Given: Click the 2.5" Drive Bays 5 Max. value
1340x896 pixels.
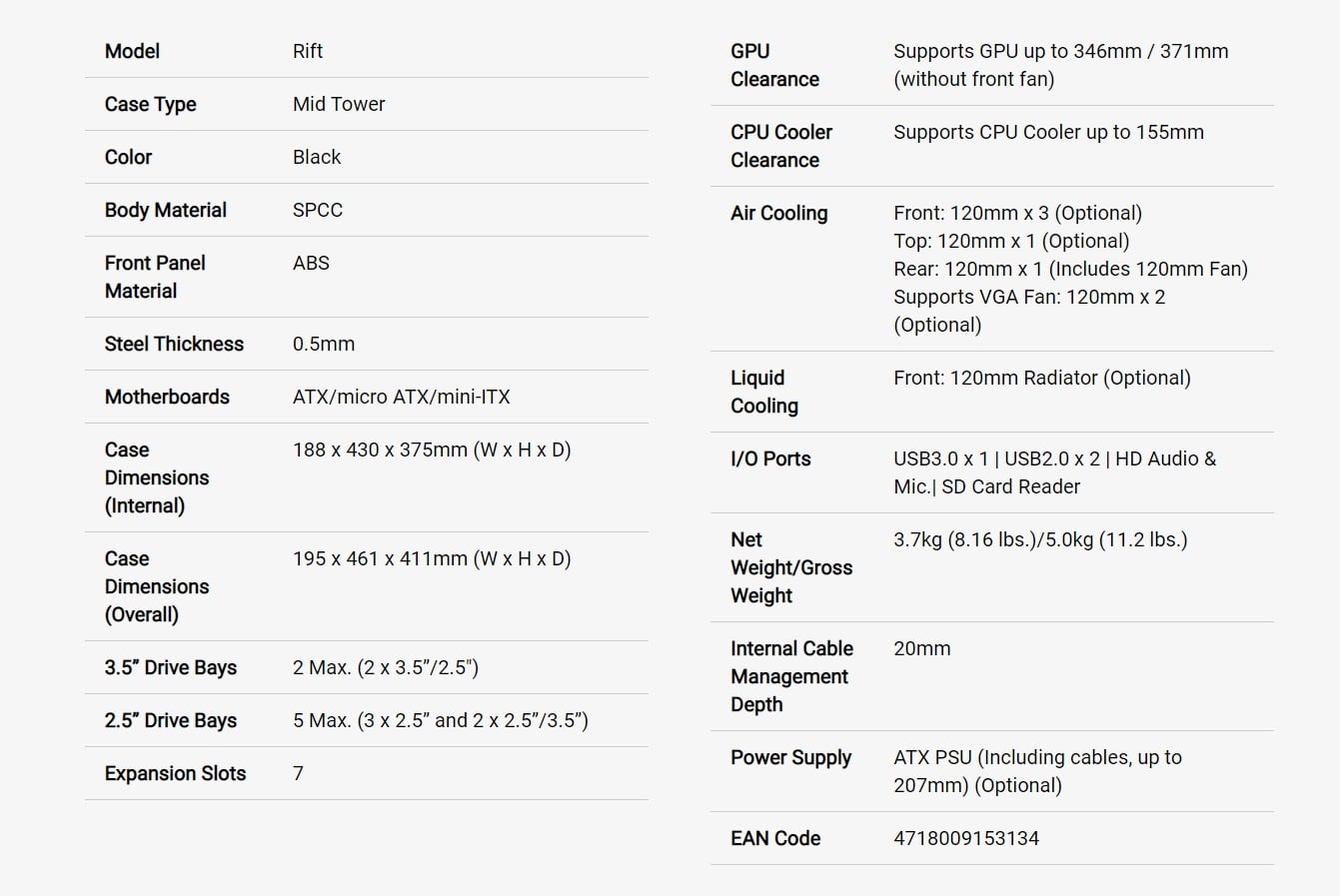Looking at the screenshot, I should coord(441,720).
